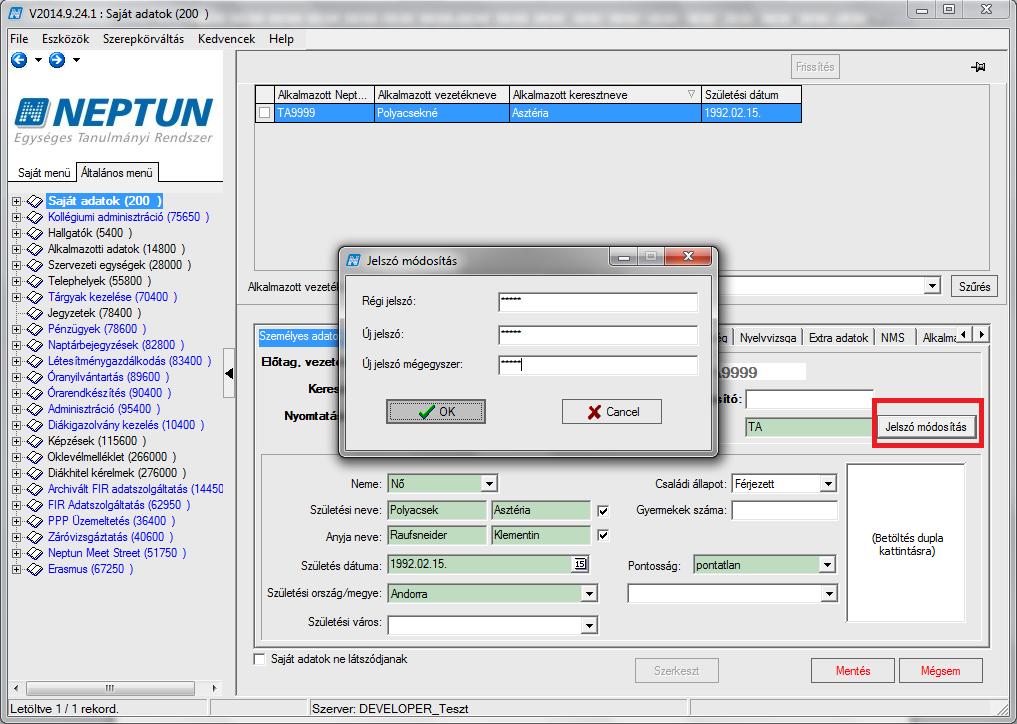
Task: Click the Mégsem button
Action: tap(940, 671)
